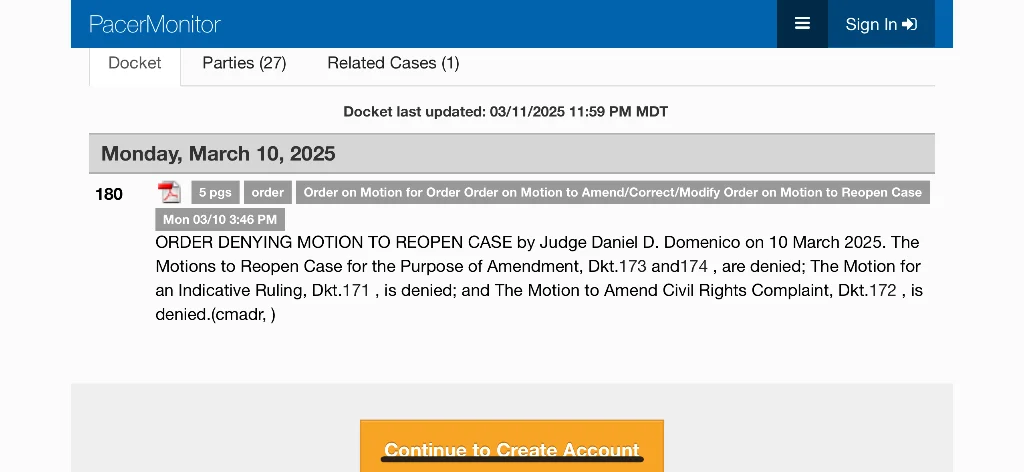Click the 'Monday, March 10, 2025' date header
This screenshot has height=472, width=1024.
click(218, 154)
